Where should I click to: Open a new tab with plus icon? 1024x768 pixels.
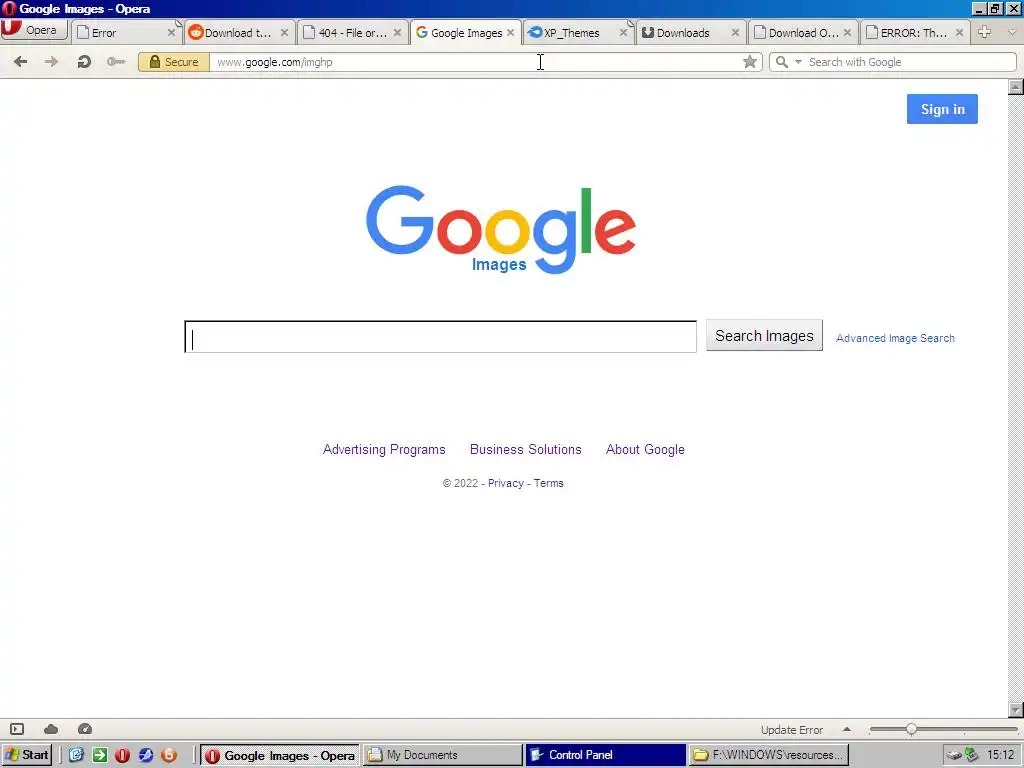985,32
